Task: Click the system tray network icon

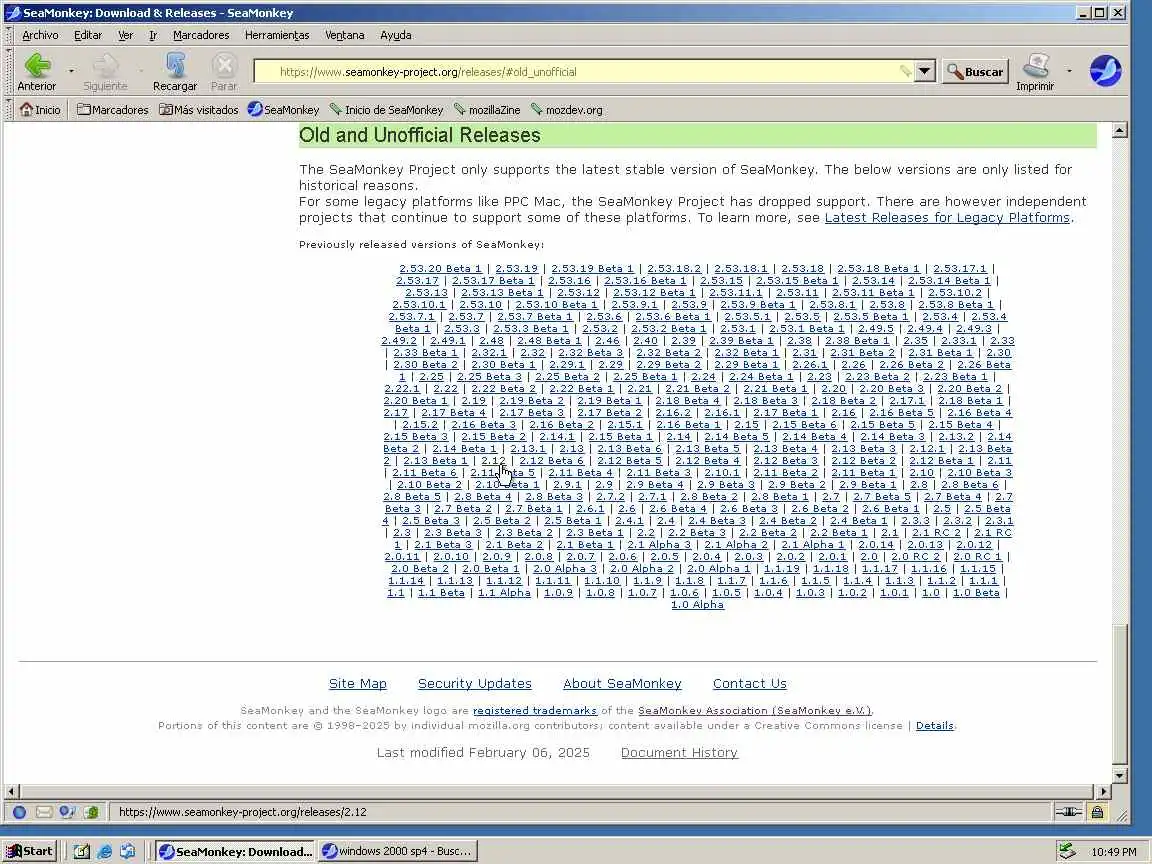Action: (1066, 852)
